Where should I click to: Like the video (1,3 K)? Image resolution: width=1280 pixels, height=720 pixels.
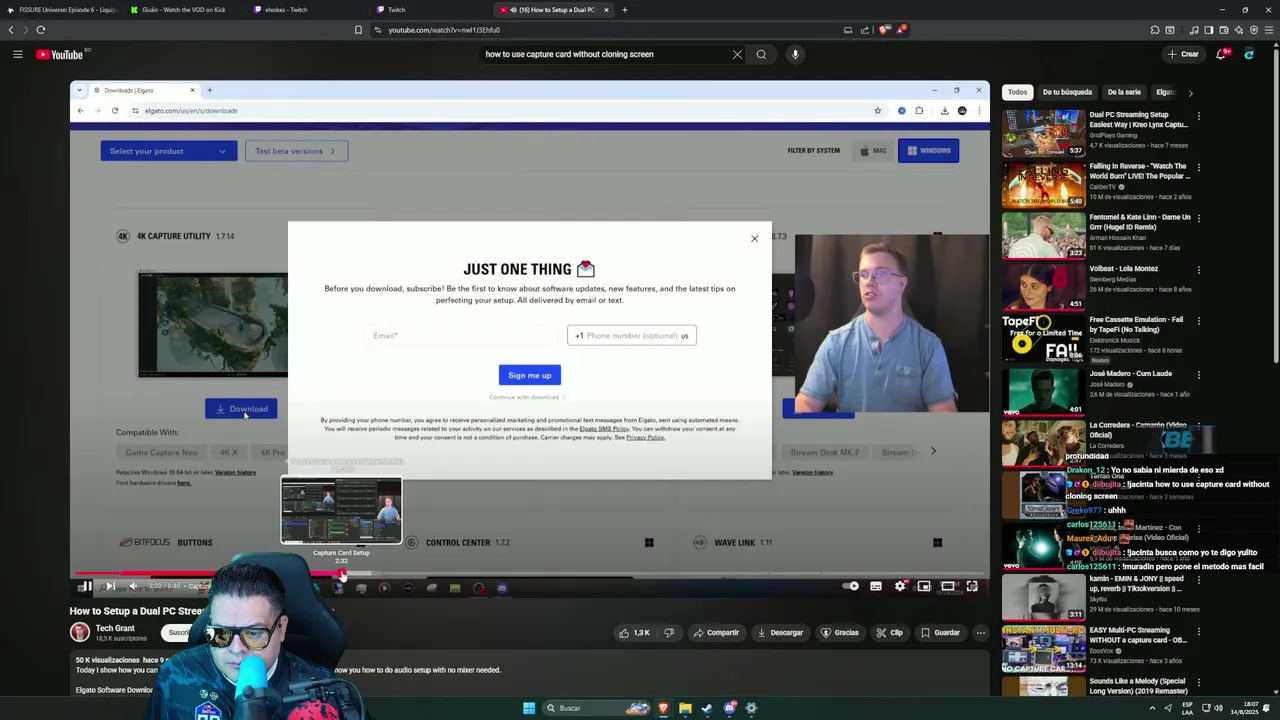[x=634, y=633]
